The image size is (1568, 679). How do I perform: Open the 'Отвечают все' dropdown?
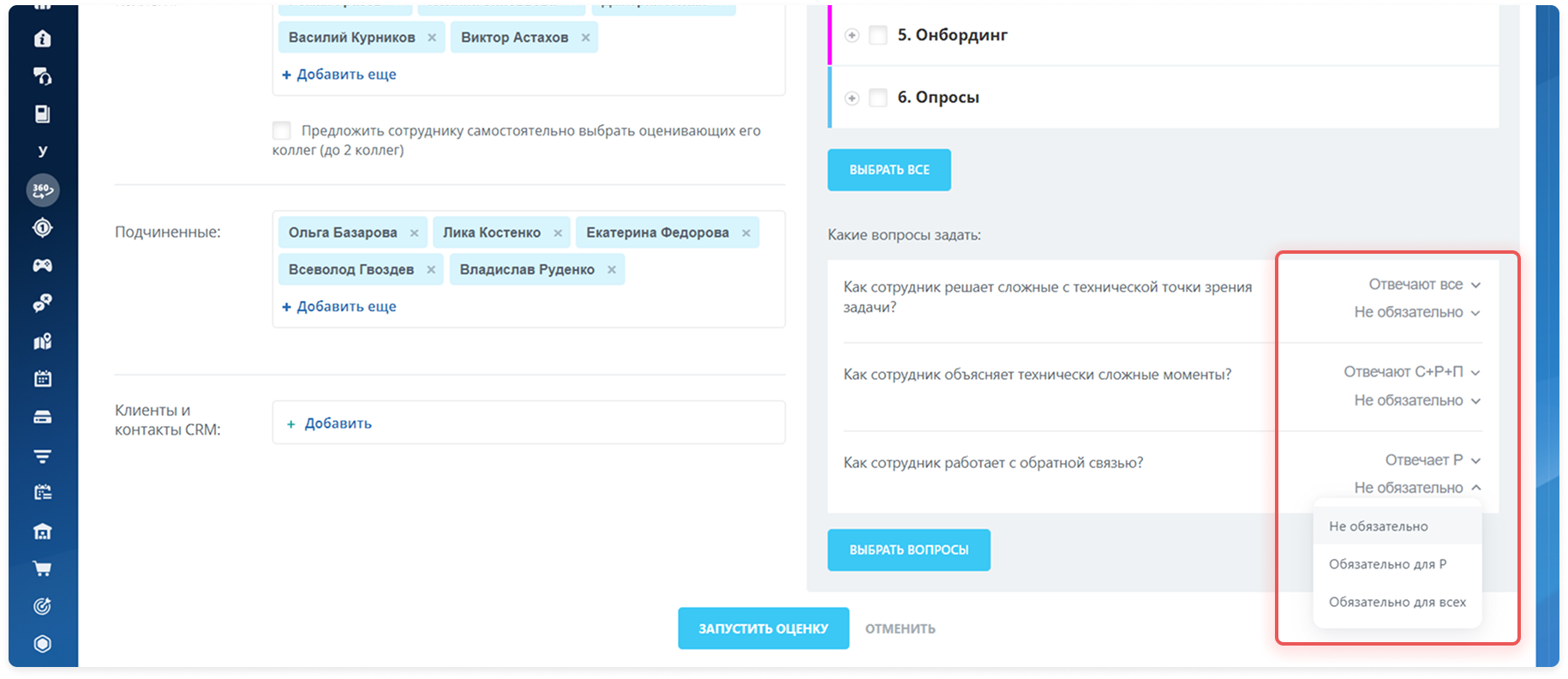[x=1423, y=285]
